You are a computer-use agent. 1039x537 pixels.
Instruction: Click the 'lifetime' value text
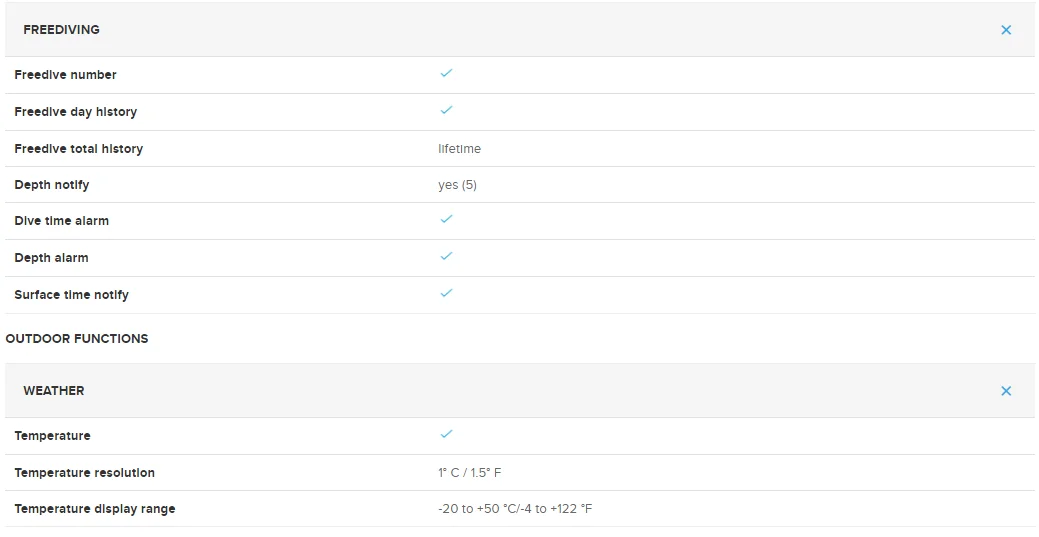(x=459, y=149)
